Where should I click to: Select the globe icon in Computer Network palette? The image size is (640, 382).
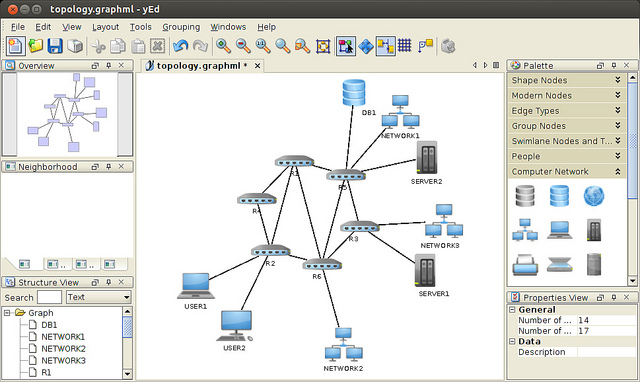coord(593,196)
